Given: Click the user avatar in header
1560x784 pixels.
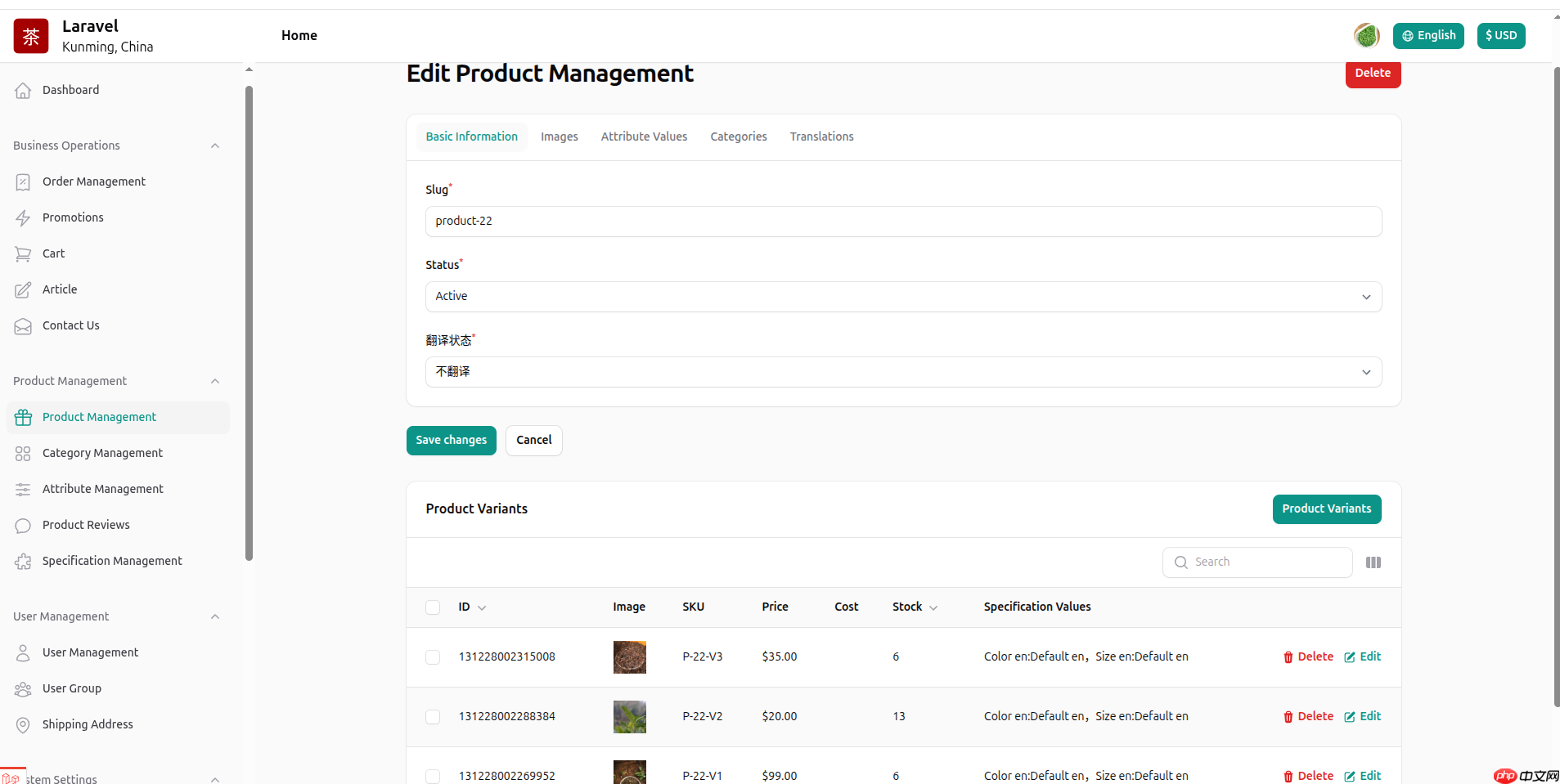Looking at the screenshot, I should click(x=1366, y=36).
